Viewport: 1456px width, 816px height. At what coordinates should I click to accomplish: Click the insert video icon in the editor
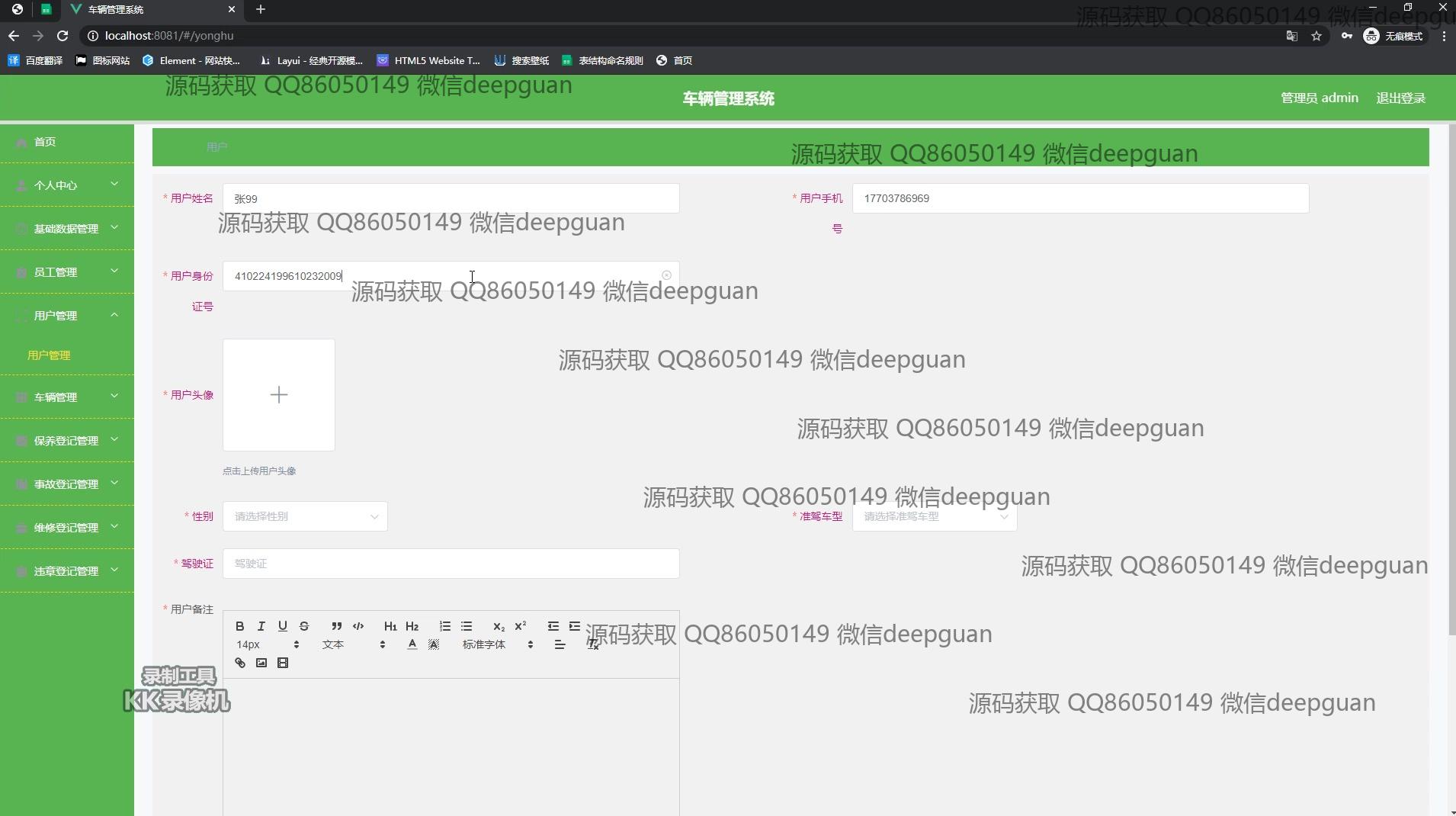coord(282,663)
